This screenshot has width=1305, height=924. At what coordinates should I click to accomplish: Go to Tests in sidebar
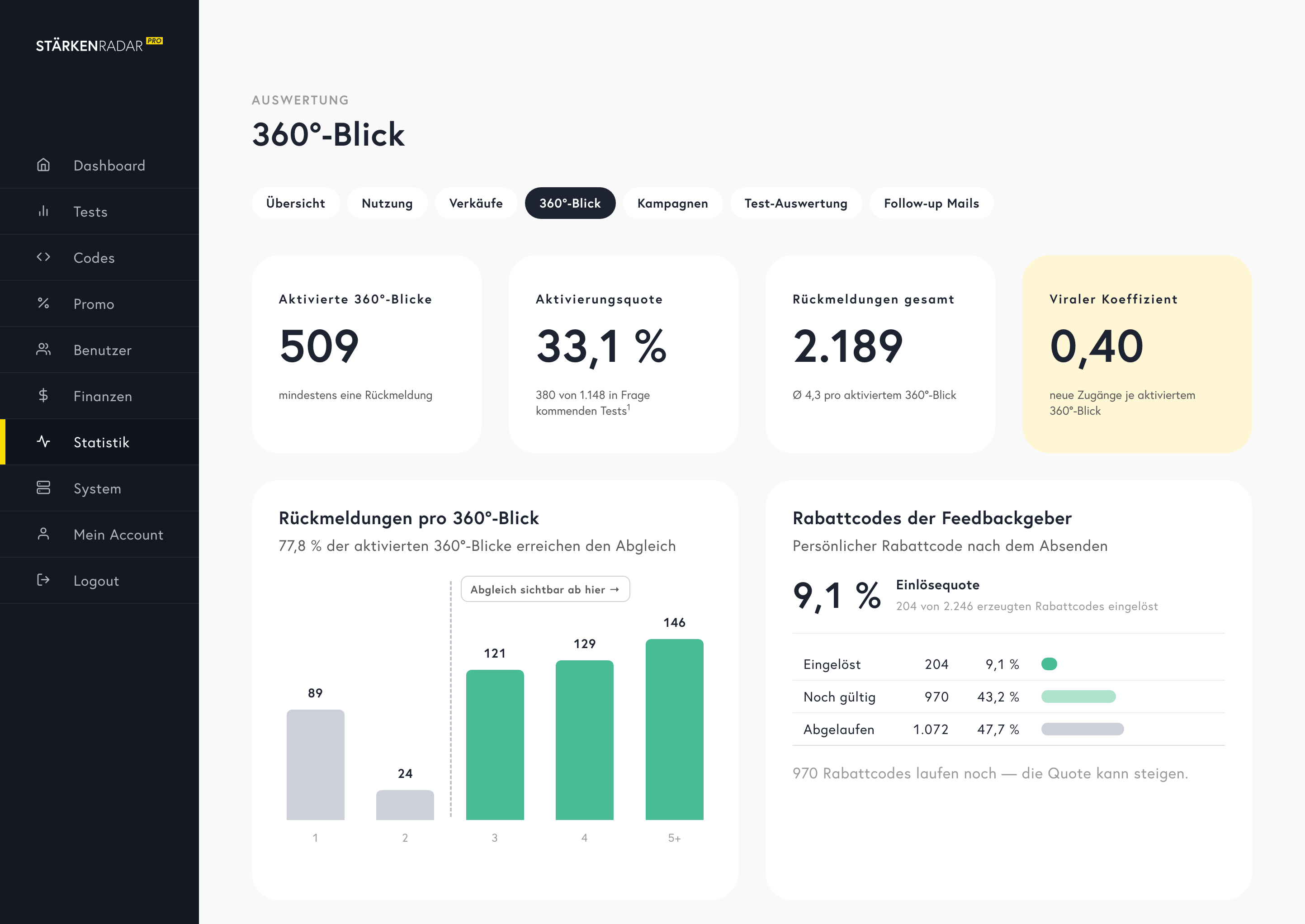(99, 211)
